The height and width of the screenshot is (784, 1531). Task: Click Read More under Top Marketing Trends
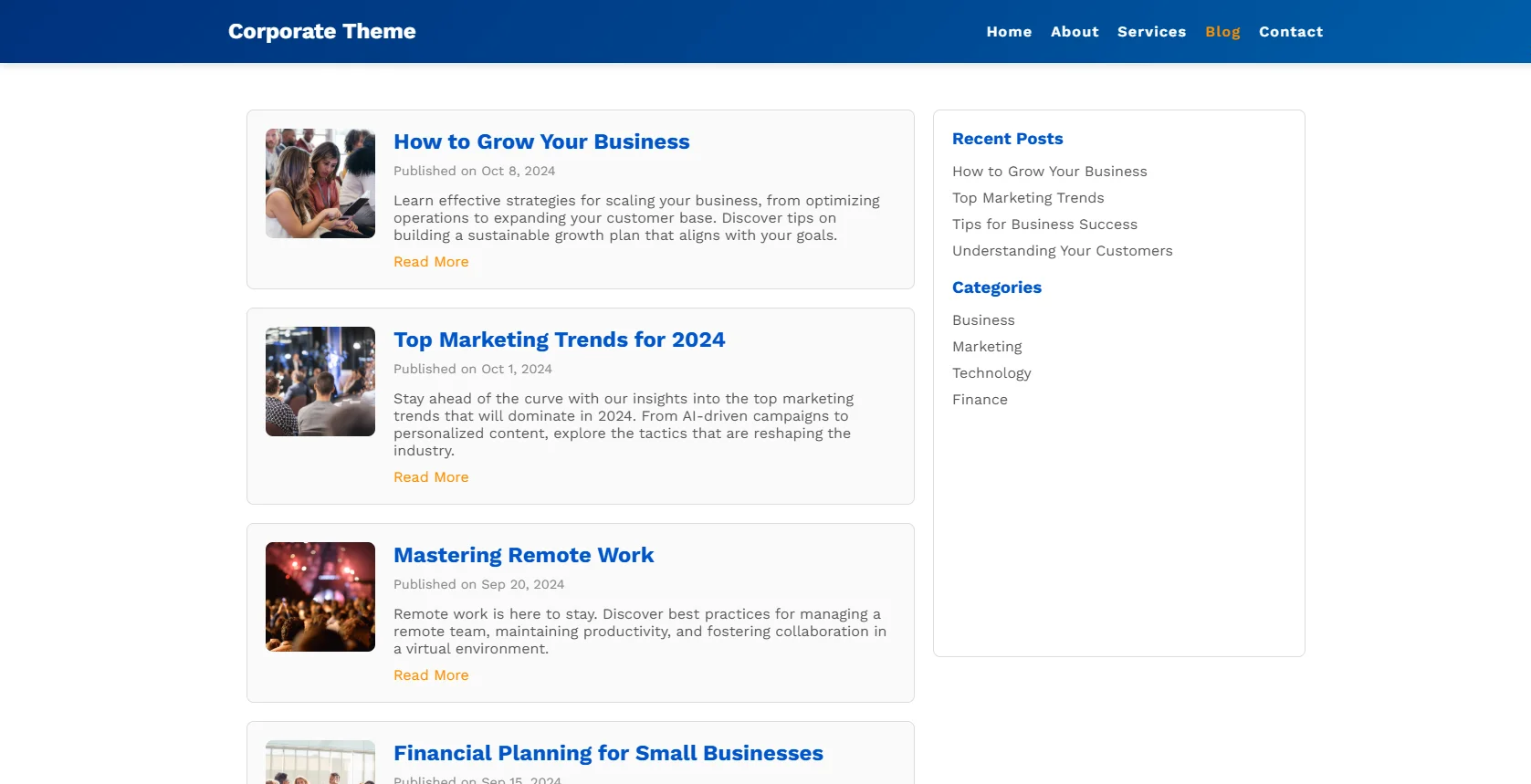click(431, 477)
